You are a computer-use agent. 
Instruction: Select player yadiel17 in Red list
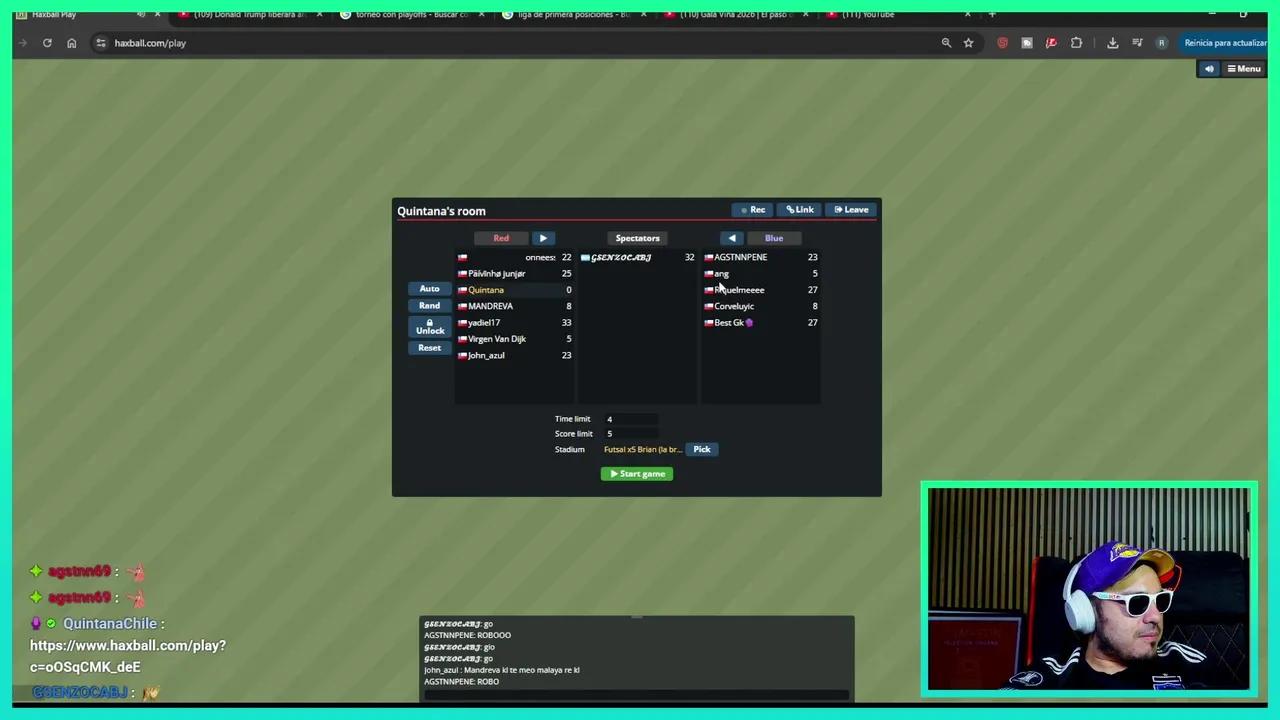pyautogui.click(x=484, y=323)
